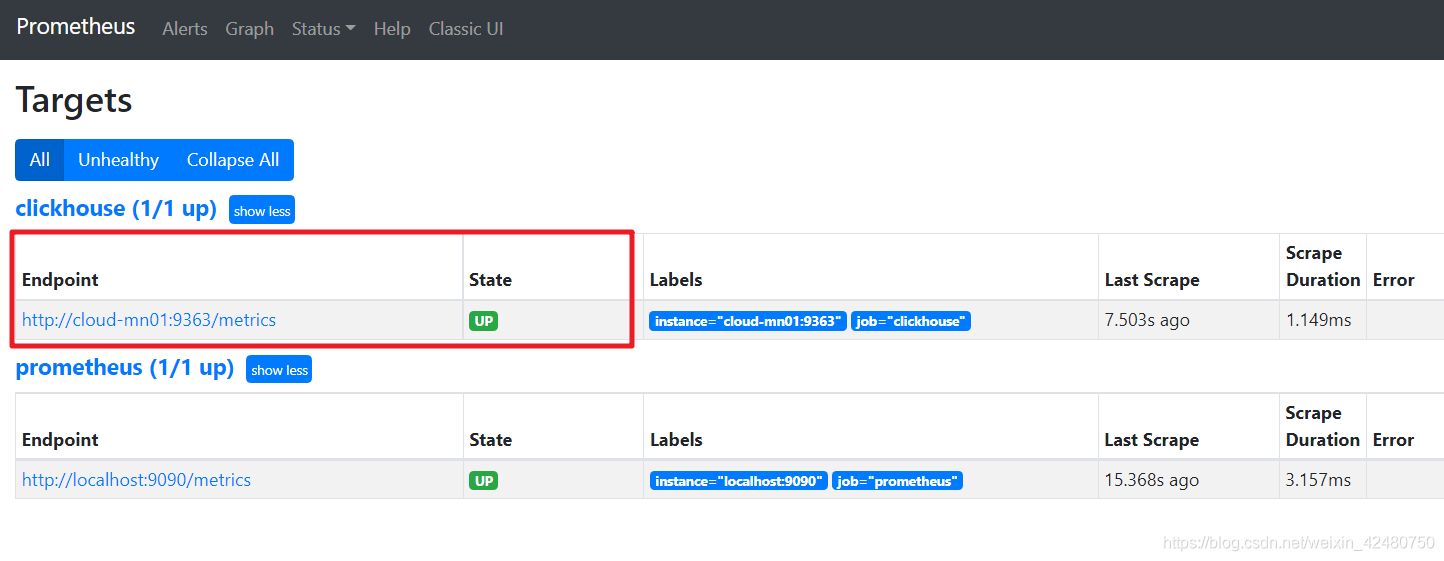Click the Targets page heading
Screen dimensions: 1444x561
coord(74,100)
